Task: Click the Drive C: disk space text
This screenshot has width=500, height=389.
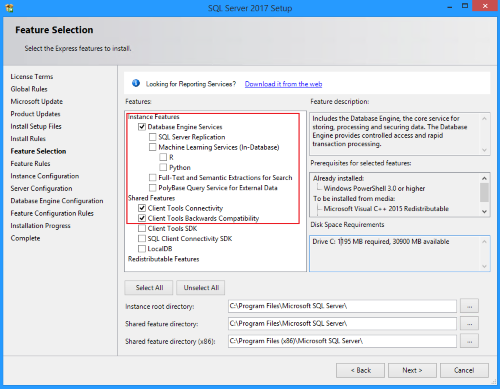Action: pyautogui.click(x=381, y=241)
